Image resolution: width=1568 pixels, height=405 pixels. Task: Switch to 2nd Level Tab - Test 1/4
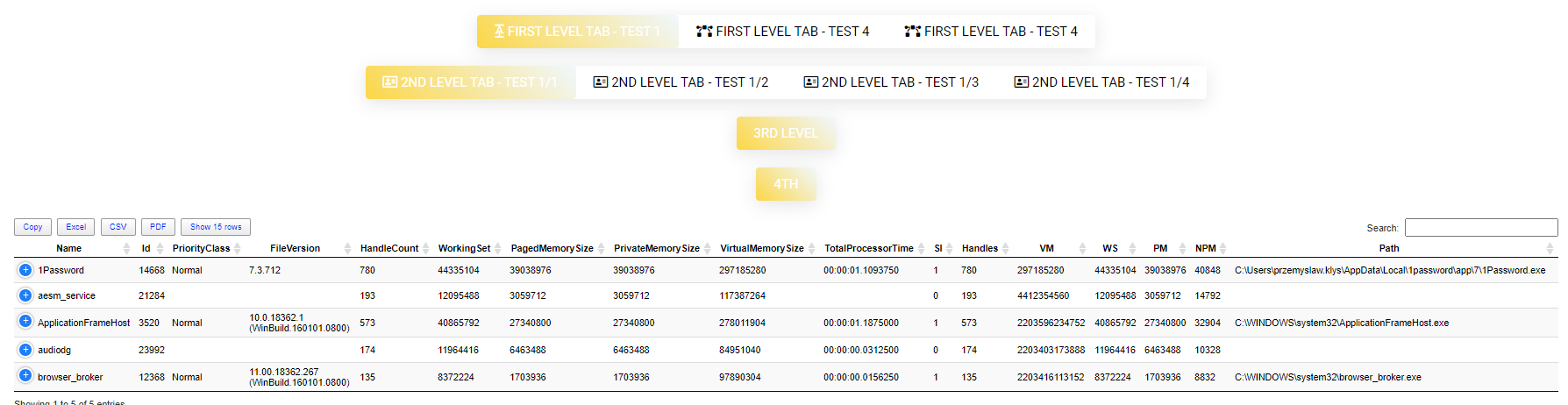click(1101, 82)
